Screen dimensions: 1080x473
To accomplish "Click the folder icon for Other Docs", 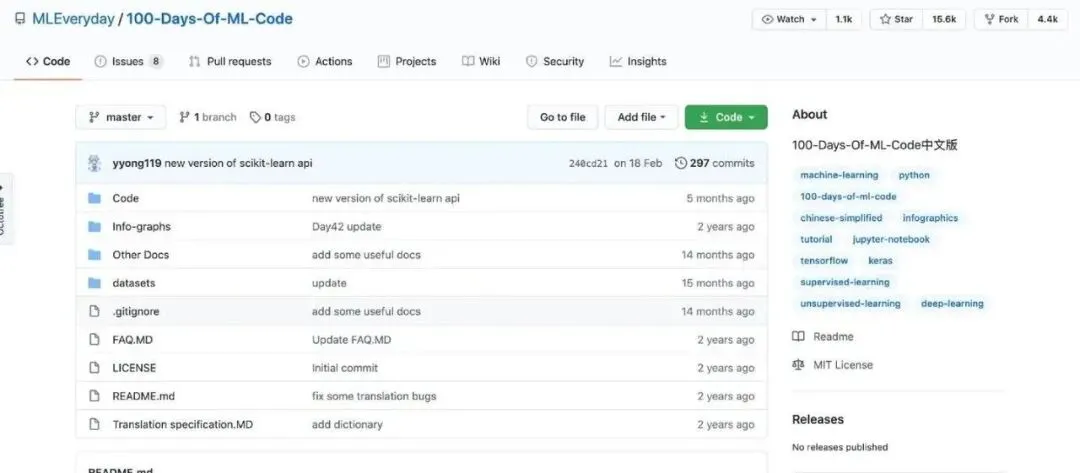I will (x=94, y=255).
